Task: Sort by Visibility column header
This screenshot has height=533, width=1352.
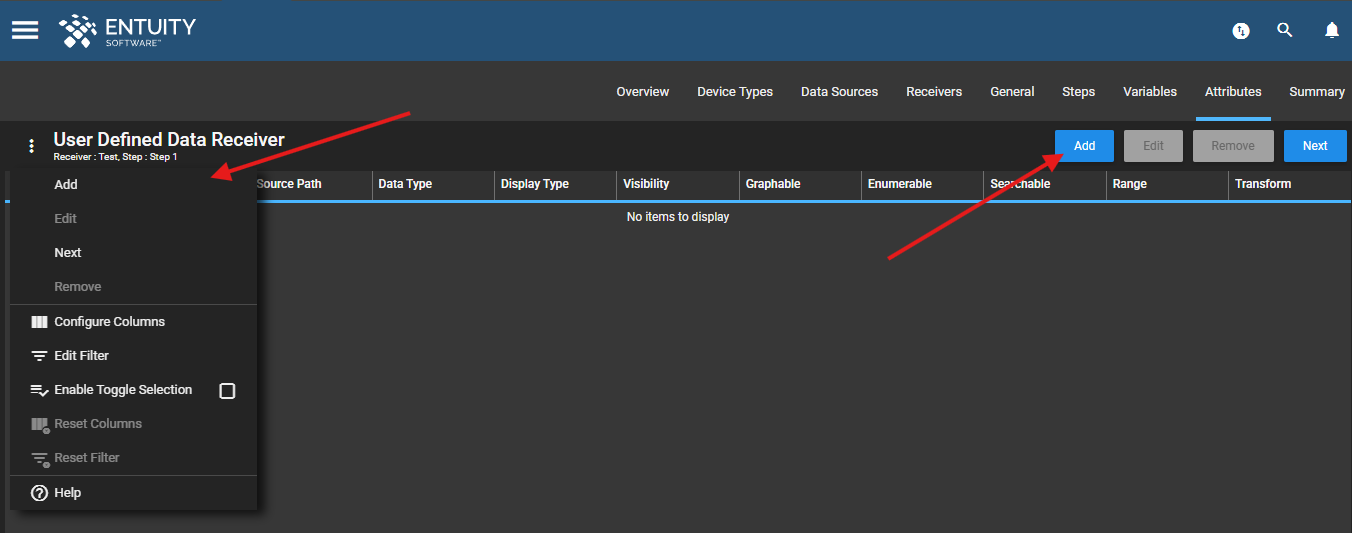Action: click(646, 185)
